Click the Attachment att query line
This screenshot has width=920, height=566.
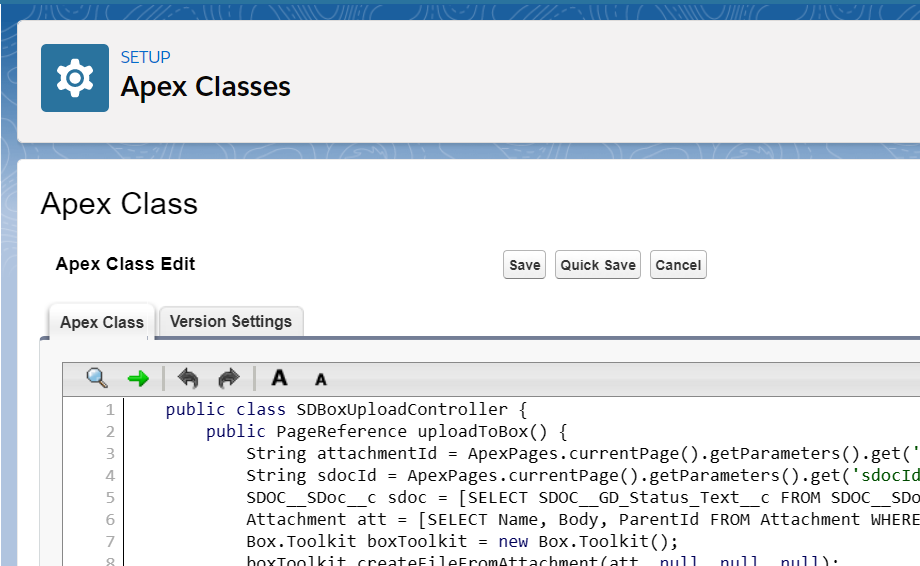(583, 520)
